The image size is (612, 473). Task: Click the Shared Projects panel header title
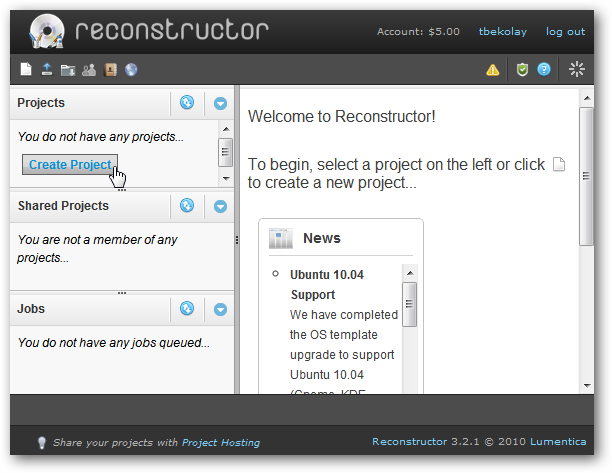63,206
